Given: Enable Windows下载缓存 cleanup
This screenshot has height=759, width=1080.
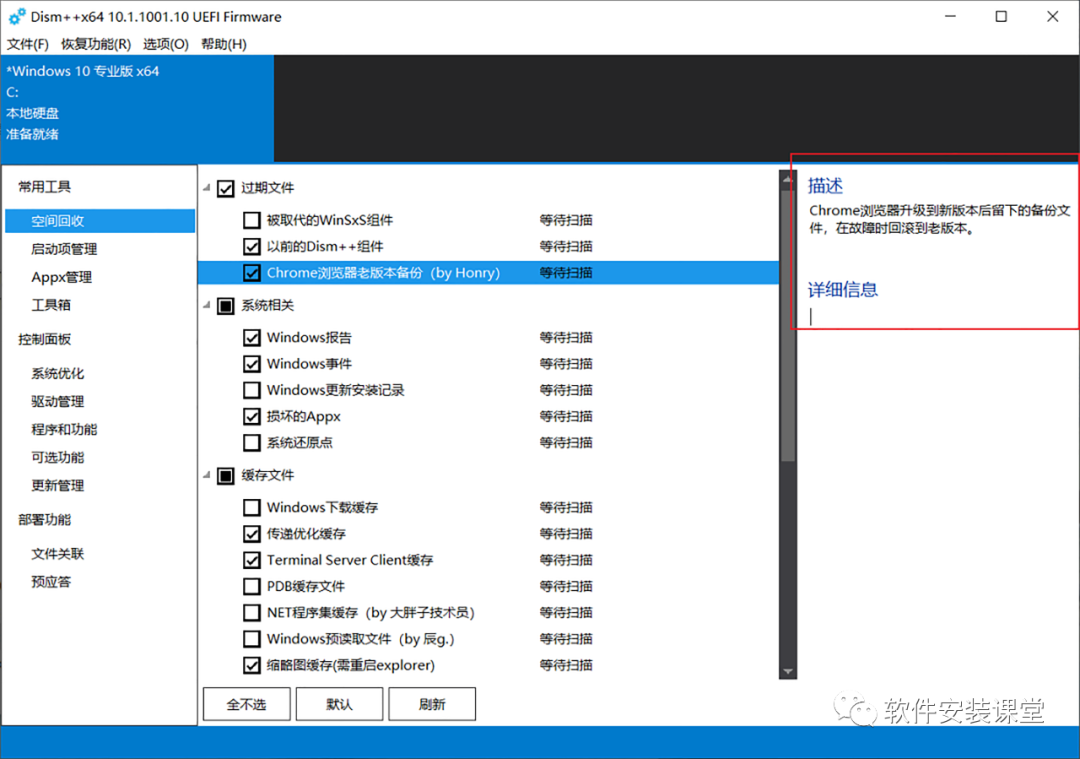Looking at the screenshot, I should [x=251, y=507].
